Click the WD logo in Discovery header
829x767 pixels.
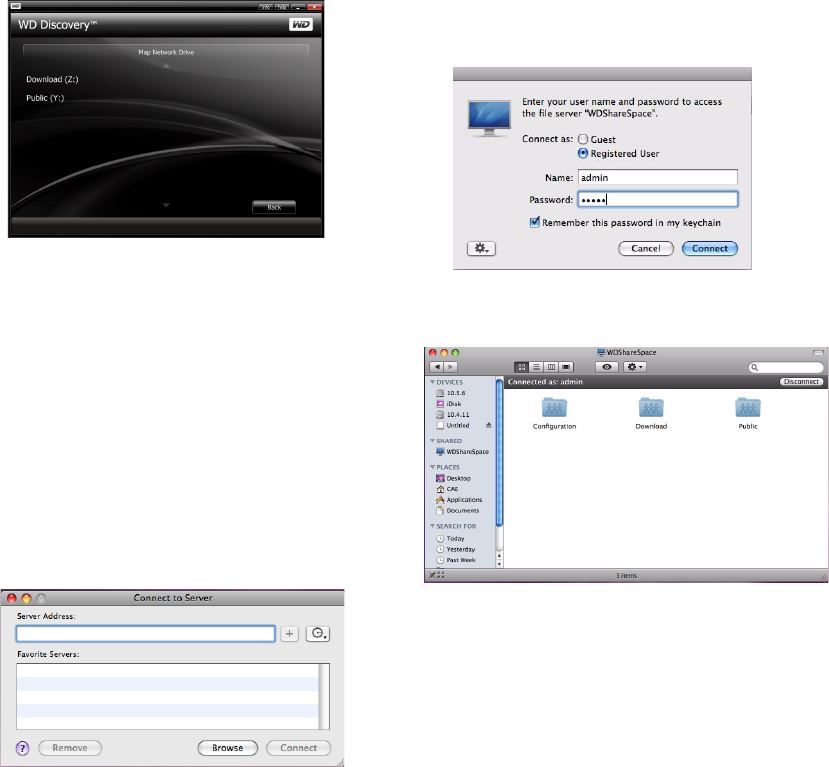[x=301, y=25]
